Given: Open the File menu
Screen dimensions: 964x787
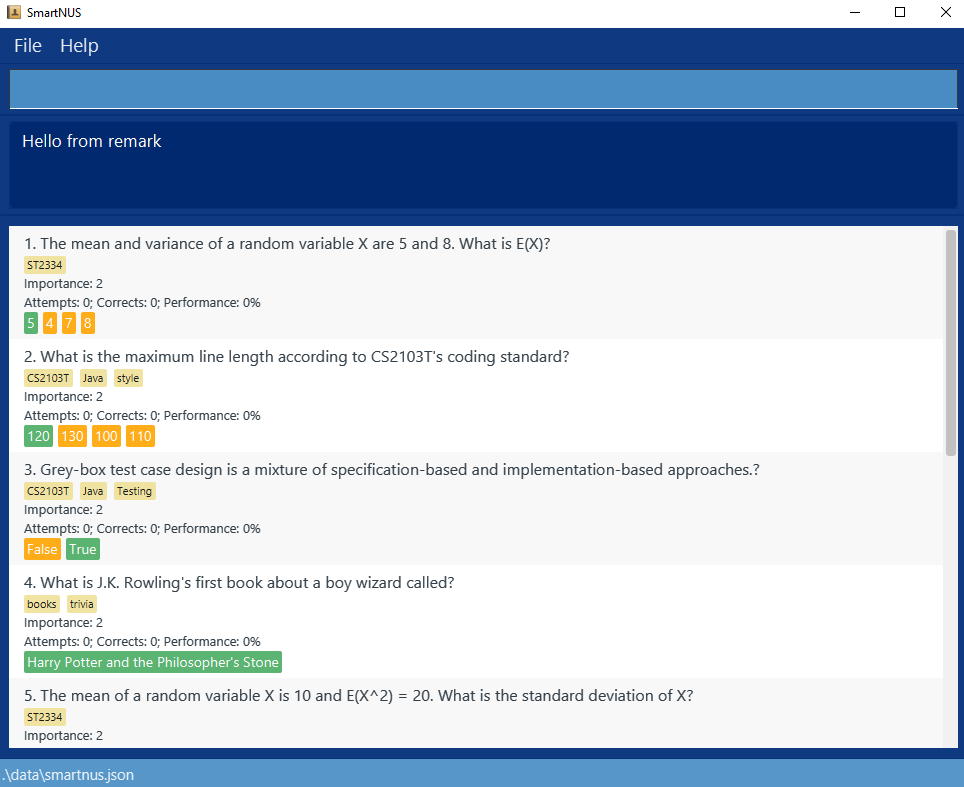Looking at the screenshot, I should 26,45.
